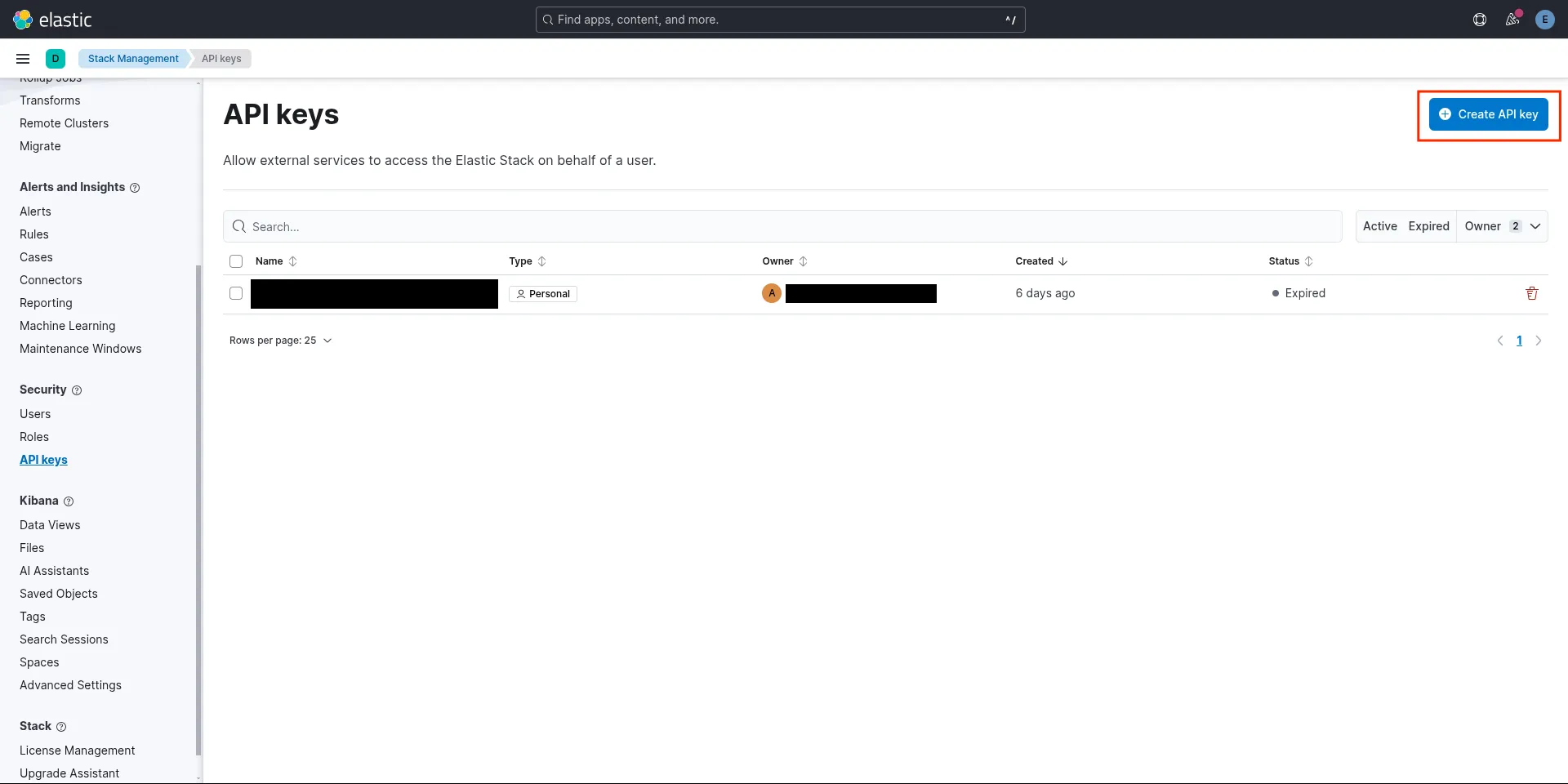The height and width of the screenshot is (784, 1568).
Task: Open the user avatar menu
Action: pyautogui.click(x=1543, y=20)
